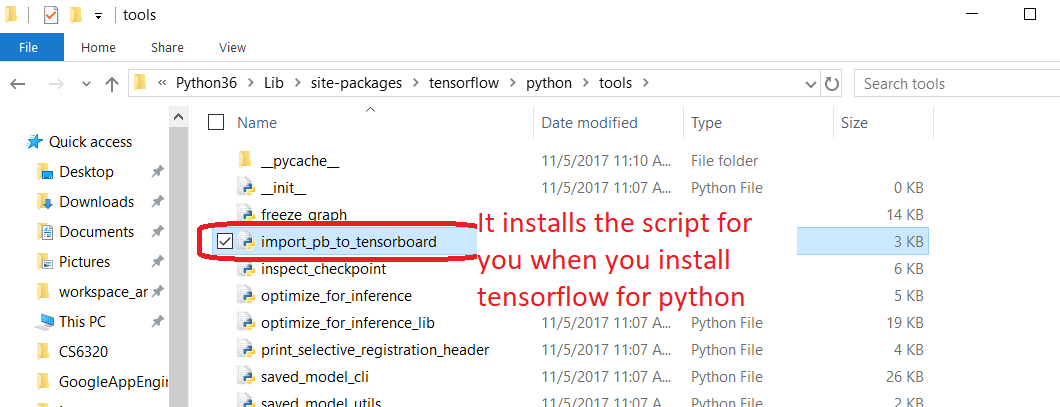Sort files by Date modified column

pos(589,123)
